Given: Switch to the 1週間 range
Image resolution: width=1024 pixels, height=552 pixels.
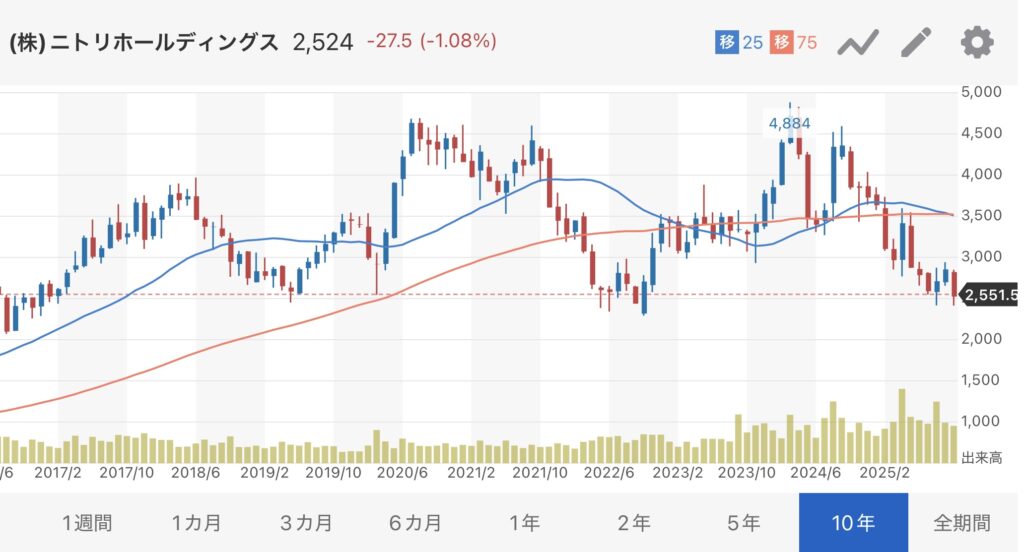Looking at the screenshot, I should click(x=87, y=522).
